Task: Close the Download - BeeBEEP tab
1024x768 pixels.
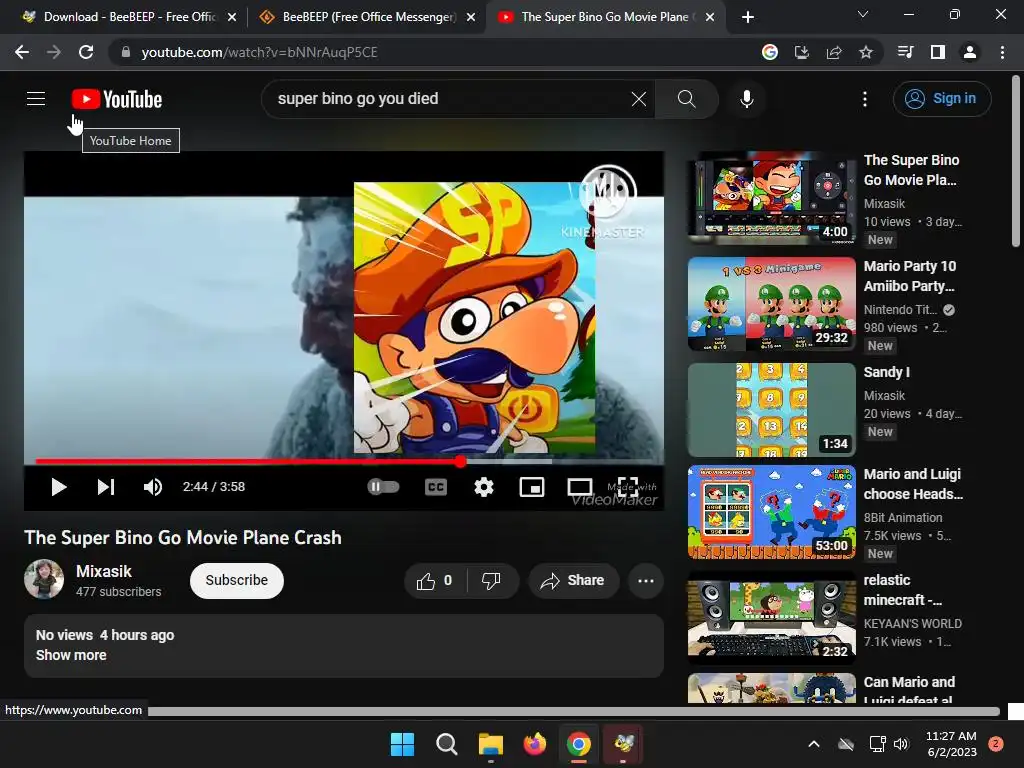Action: click(232, 17)
